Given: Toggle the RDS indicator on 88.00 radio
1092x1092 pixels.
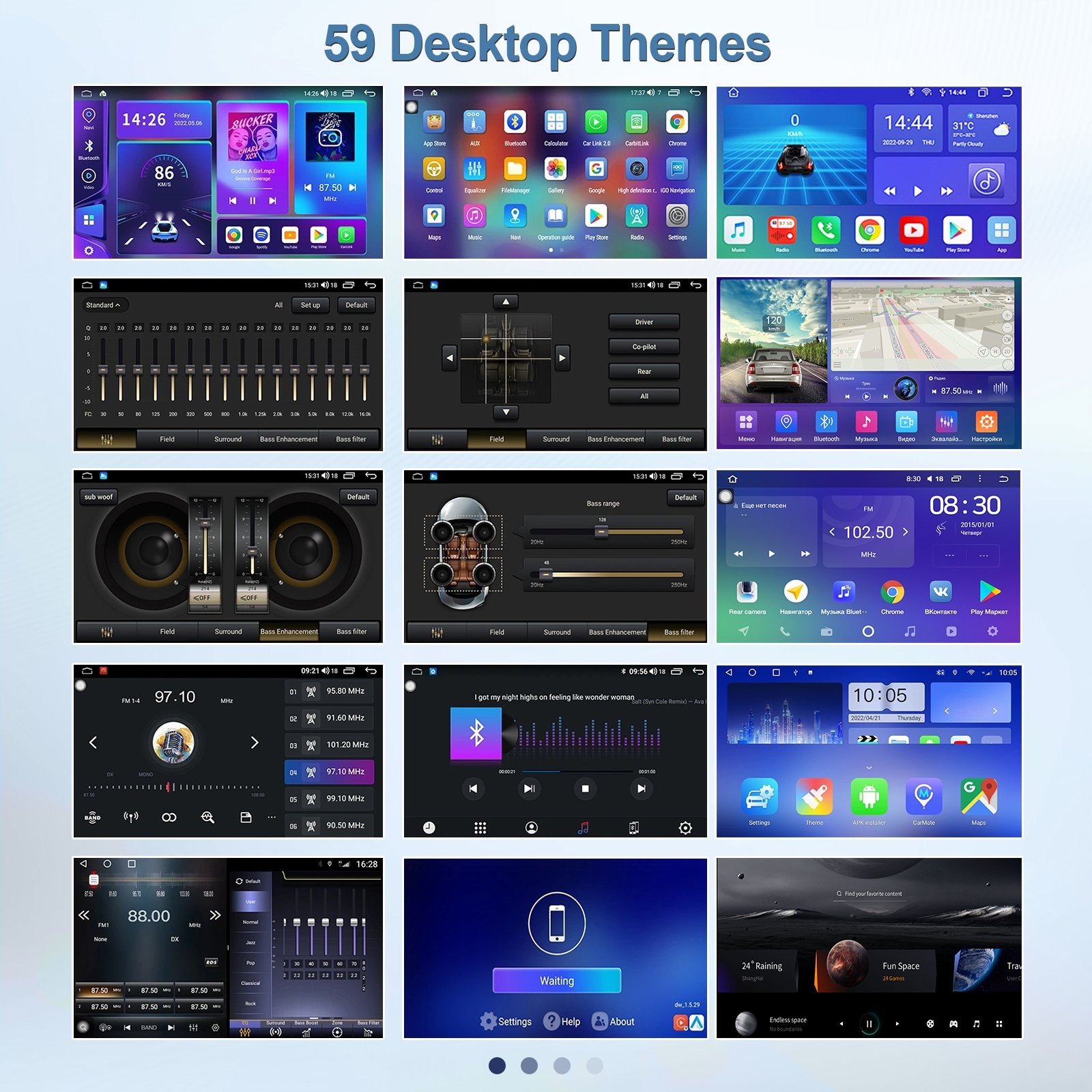Looking at the screenshot, I should coord(211,962).
